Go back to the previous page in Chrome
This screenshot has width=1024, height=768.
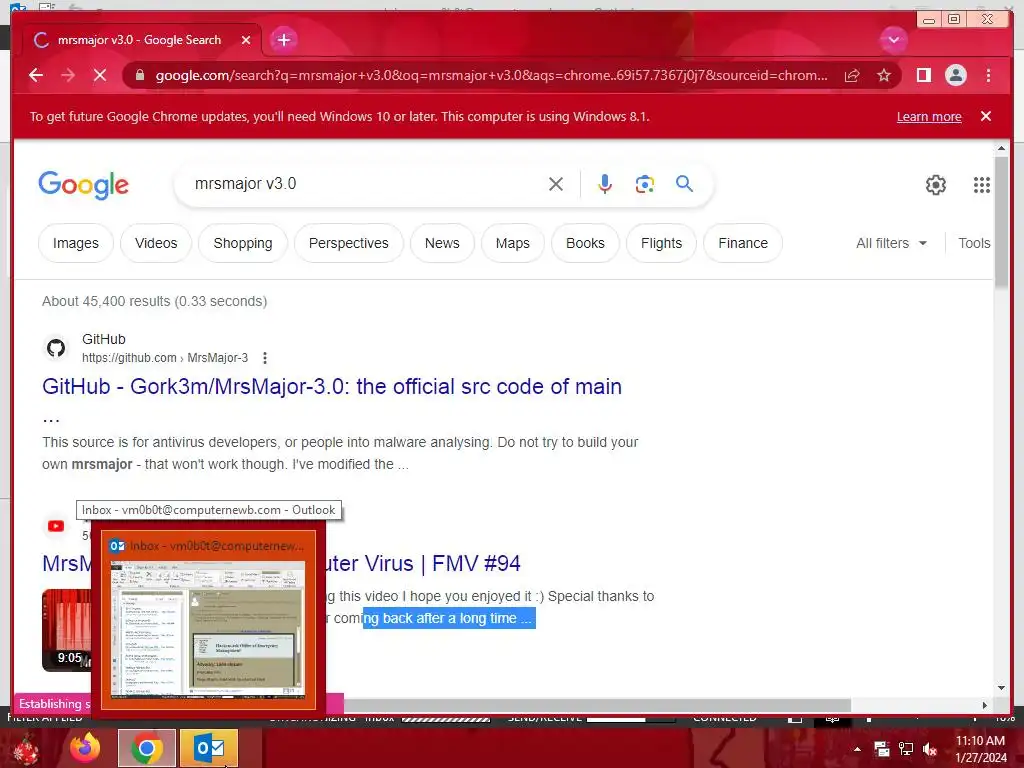pos(36,75)
